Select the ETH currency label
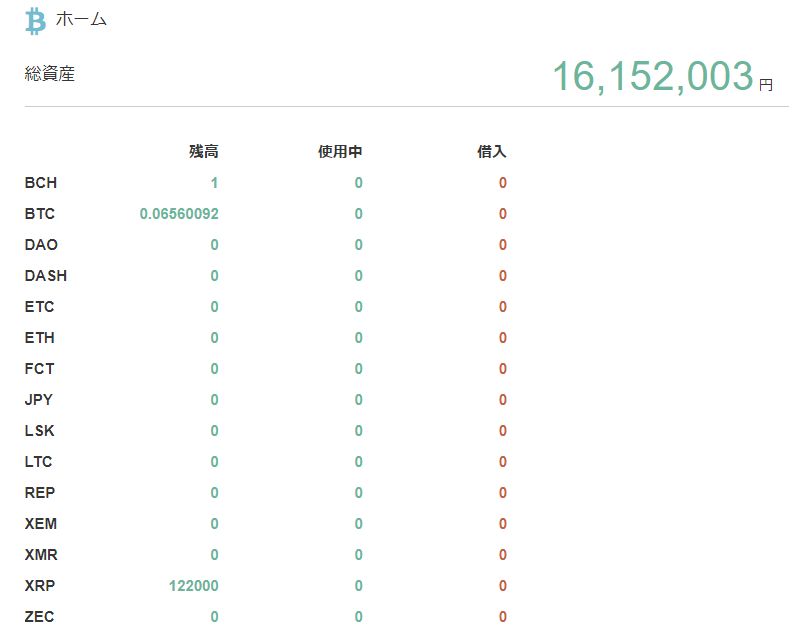Image resolution: width=803 pixels, height=640 pixels. point(40,338)
